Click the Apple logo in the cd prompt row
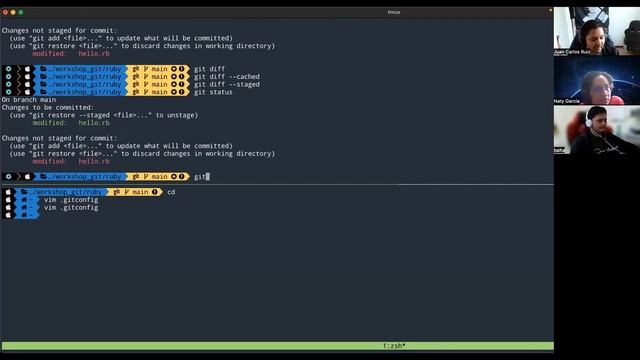The width and height of the screenshot is (640, 360). coord(8,192)
